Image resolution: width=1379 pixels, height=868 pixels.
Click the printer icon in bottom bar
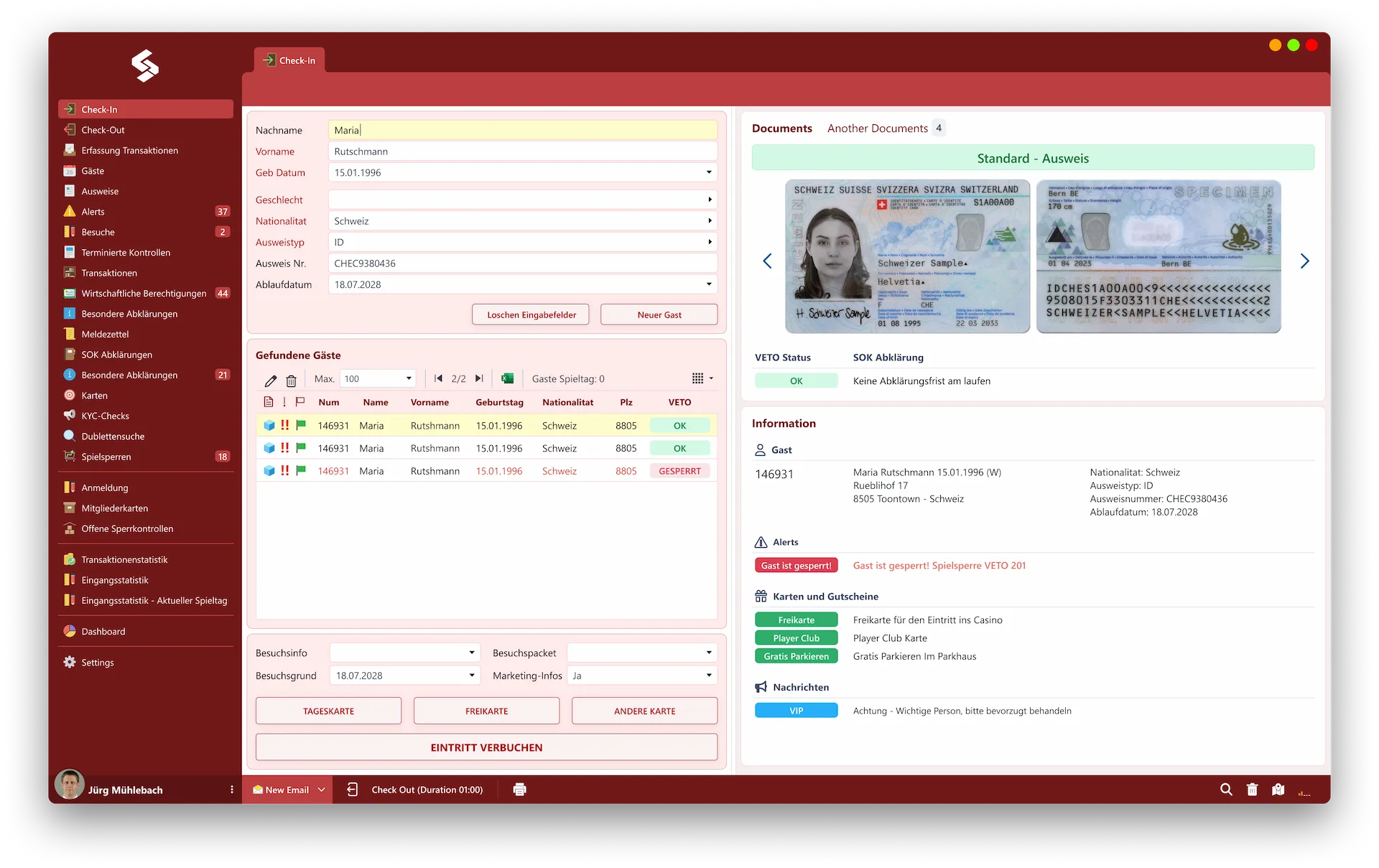click(x=520, y=790)
